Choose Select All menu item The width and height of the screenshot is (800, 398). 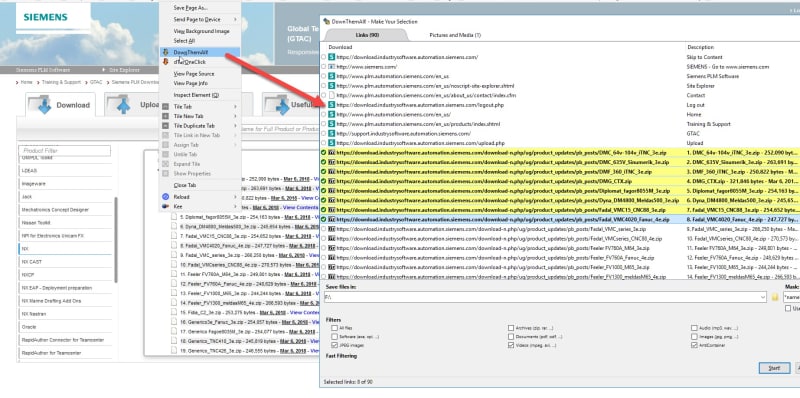[x=184, y=41]
